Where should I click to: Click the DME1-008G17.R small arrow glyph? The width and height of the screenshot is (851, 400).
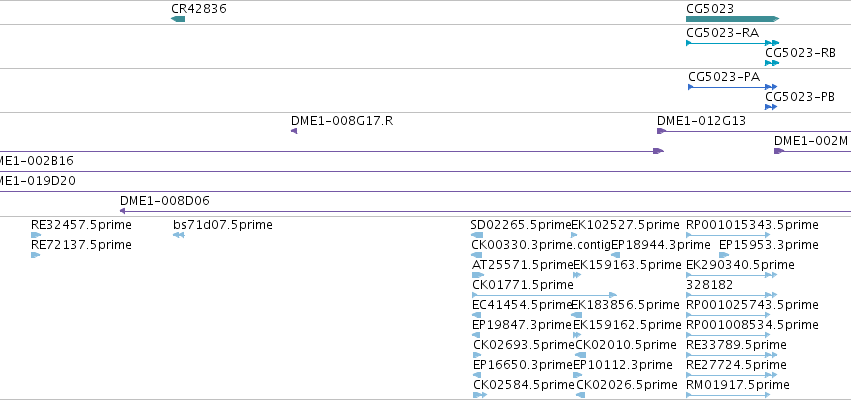[x=294, y=131]
